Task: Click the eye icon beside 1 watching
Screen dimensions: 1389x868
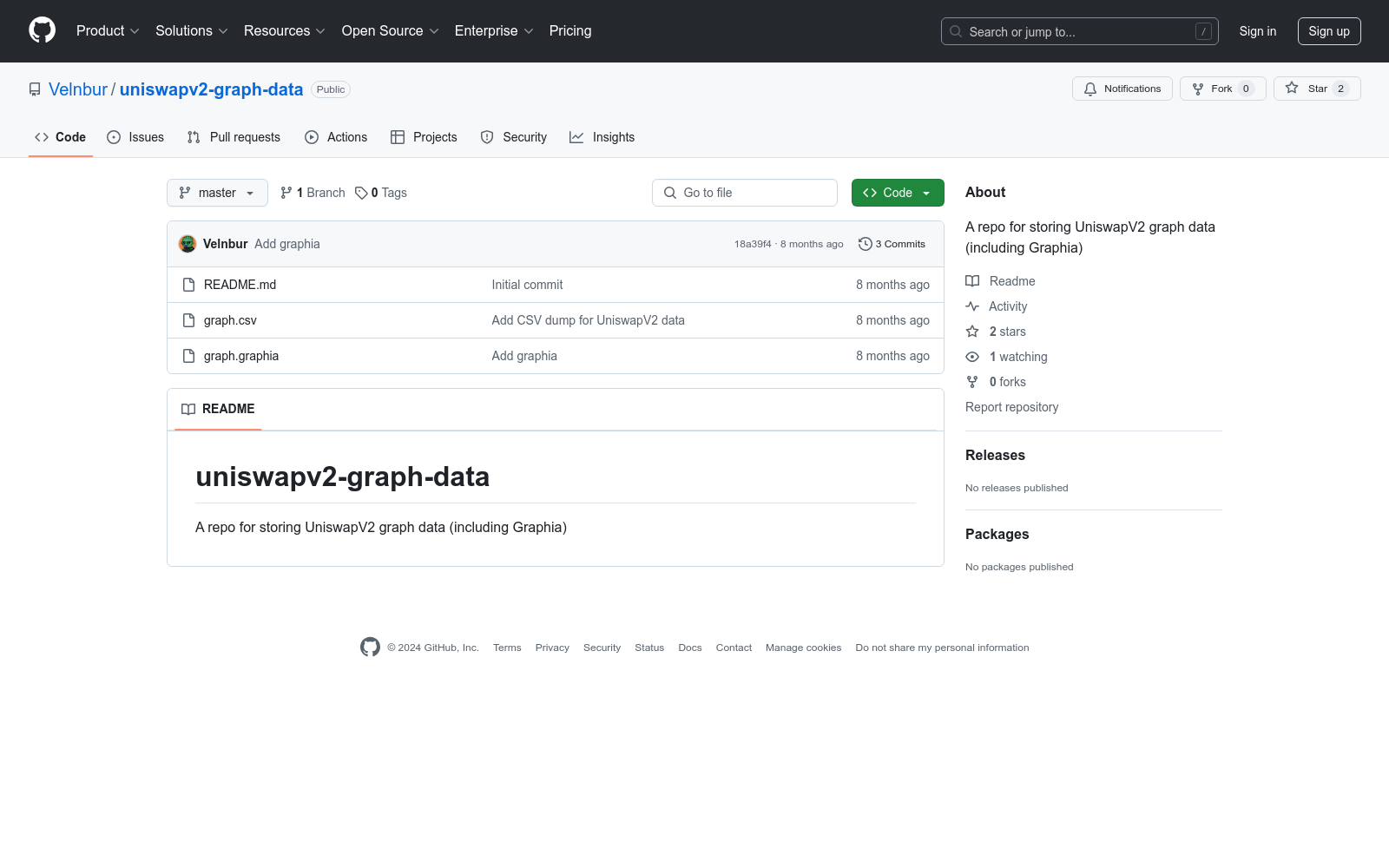Action: click(972, 357)
